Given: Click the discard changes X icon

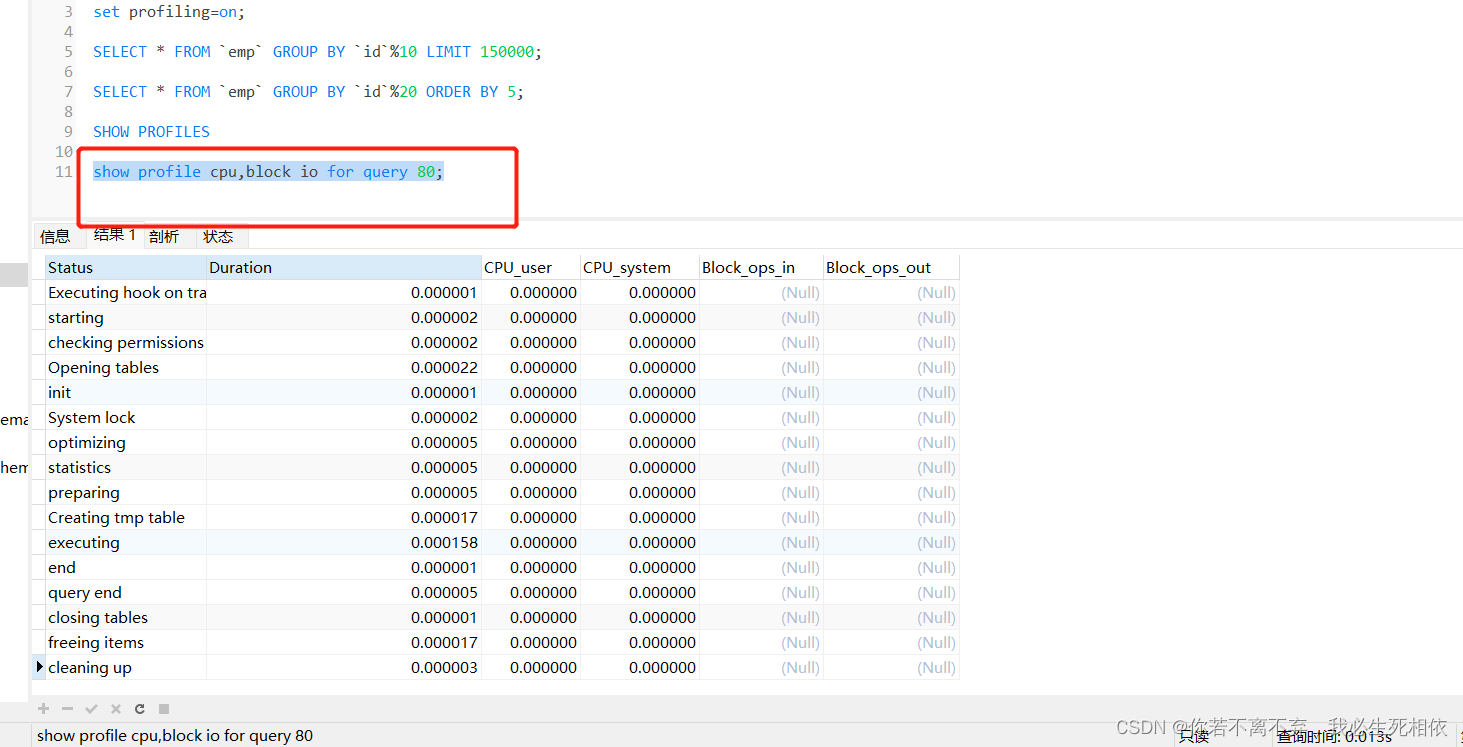Looking at the screenshot, I should tap(115, 709).
